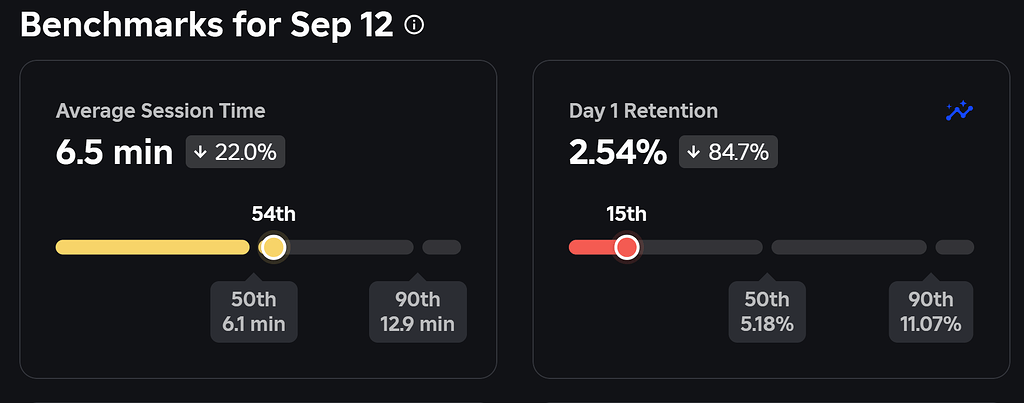Click the info icon beside Benchmarks title
Image resolution: width=1024 pixels, height=403 pixels.
point(414,26)
